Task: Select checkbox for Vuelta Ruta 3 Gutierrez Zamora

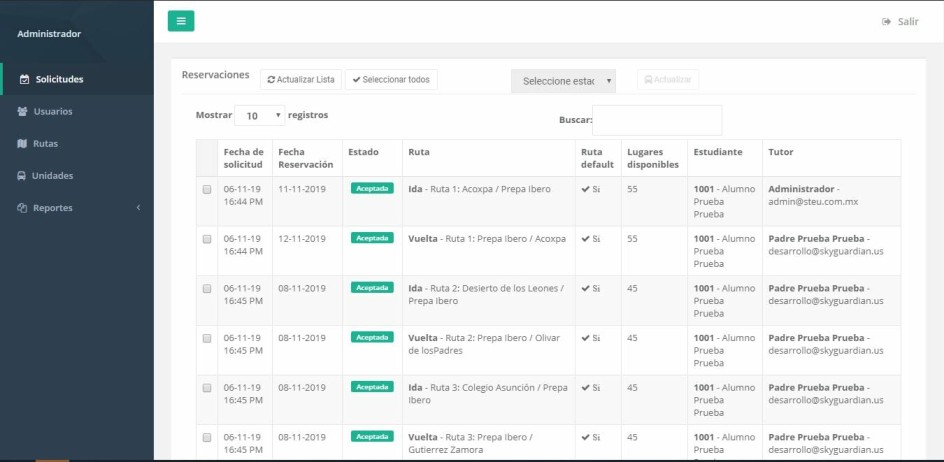Action: pyautogui.click(x=206, y=438)
